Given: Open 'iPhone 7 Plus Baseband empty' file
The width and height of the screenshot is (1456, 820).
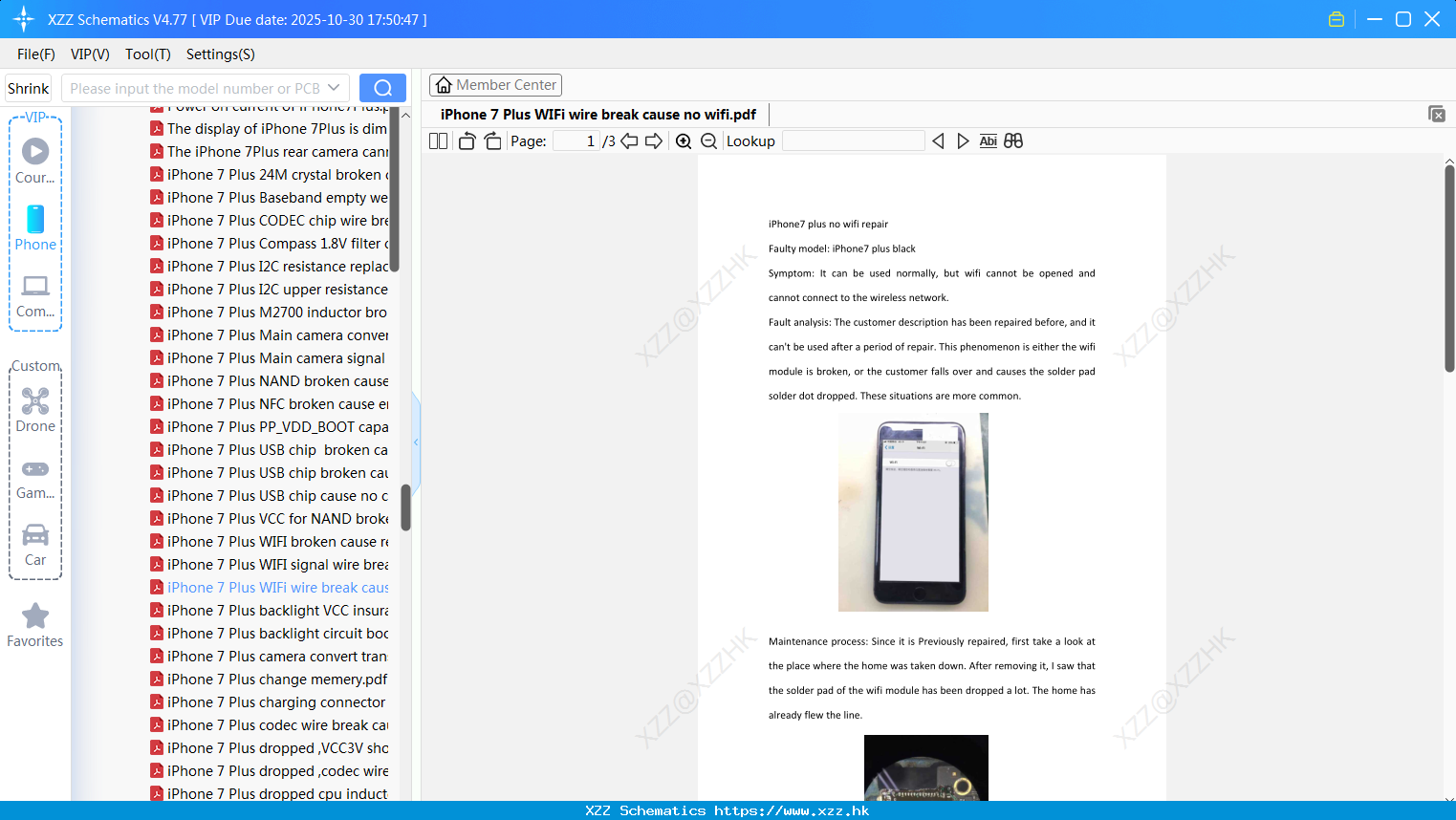Looking at the screenshot, I should point(269,198).
